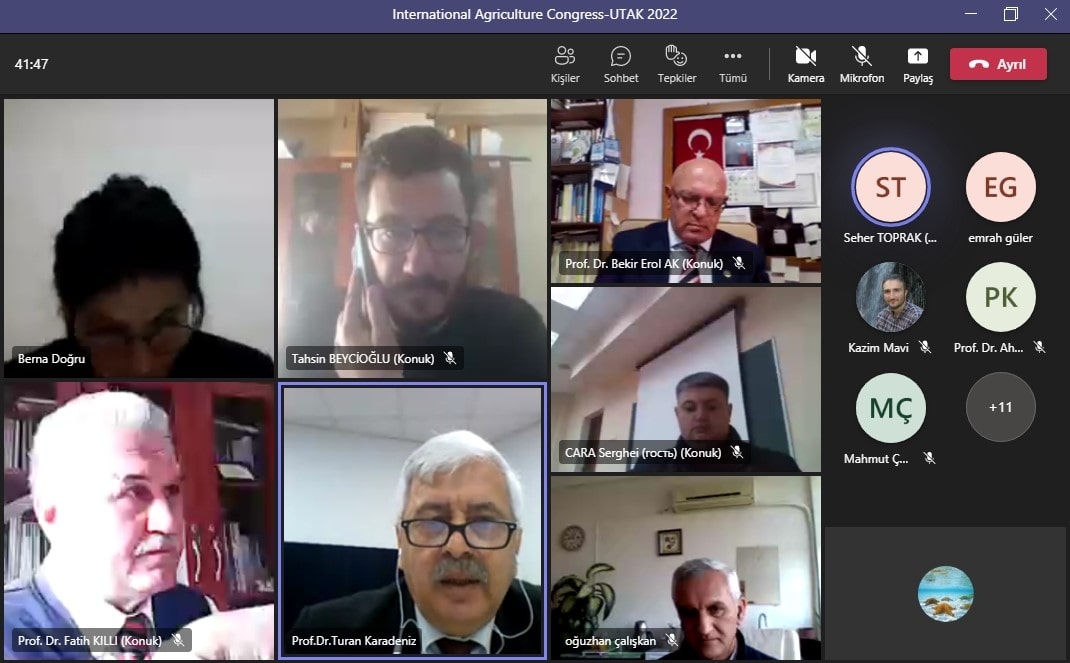Click muted mic icon next to CARA Serghei
This screenshot has width=1070, height=663.
[736, 452]
